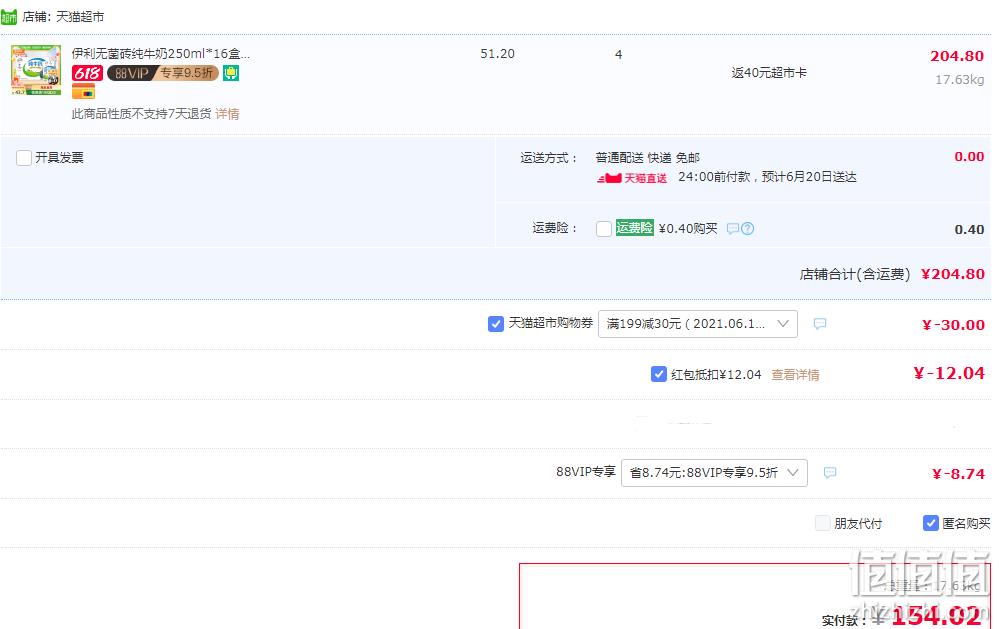Open the 88VIP专享9.5折 discount dropdown
This screenshot has height=629, width=999.
714,473
